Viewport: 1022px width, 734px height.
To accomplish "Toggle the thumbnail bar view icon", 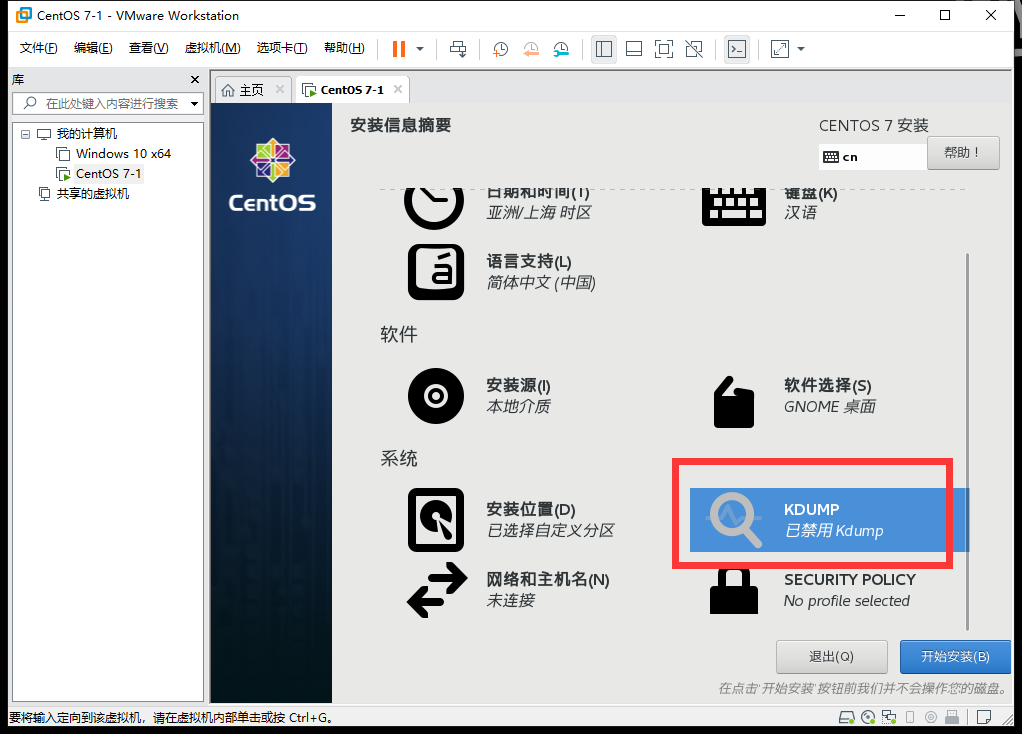I will pyautogui.click(x=634, y=49).
